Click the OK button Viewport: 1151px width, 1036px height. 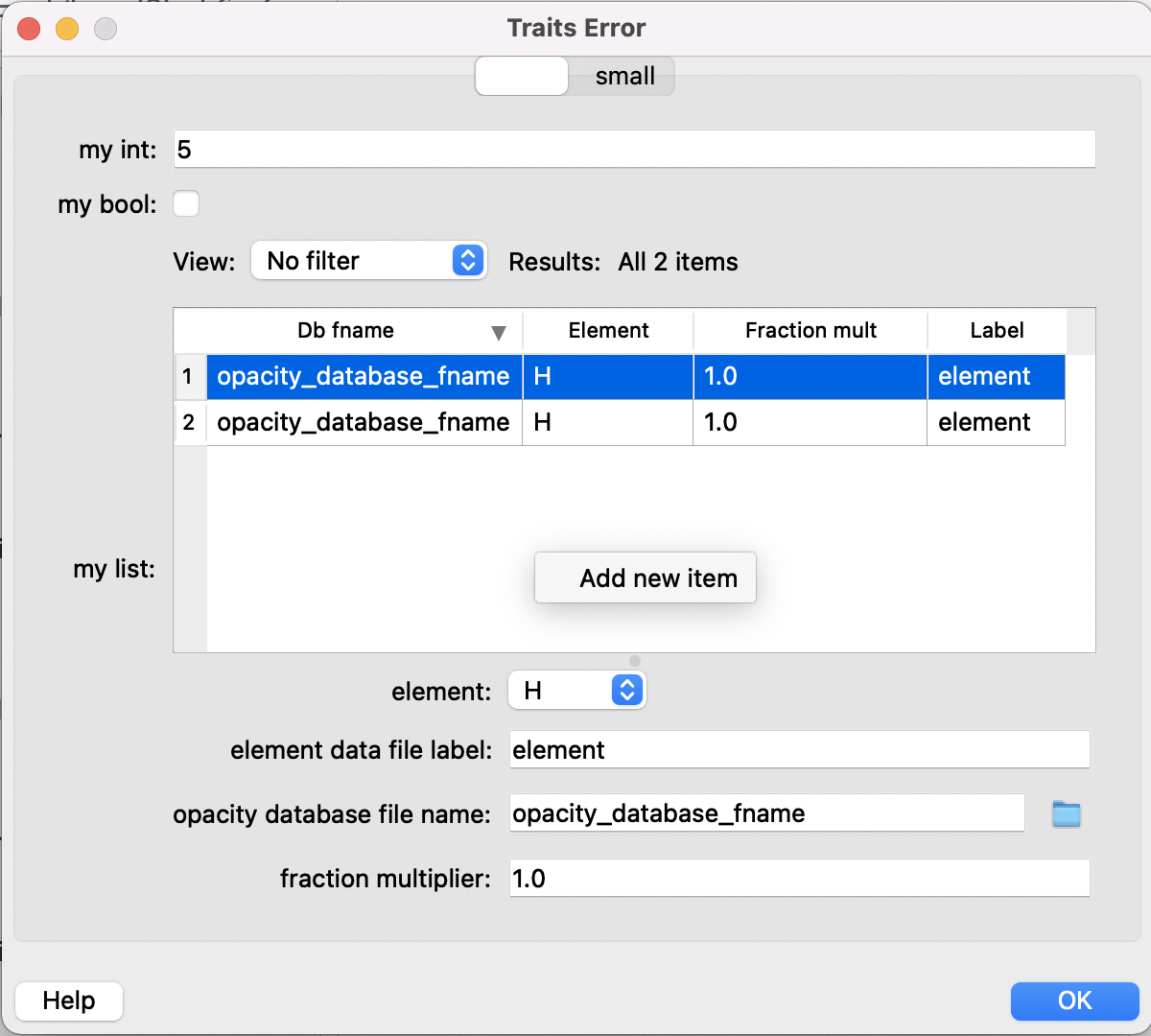click(x=1074, y=1001)
